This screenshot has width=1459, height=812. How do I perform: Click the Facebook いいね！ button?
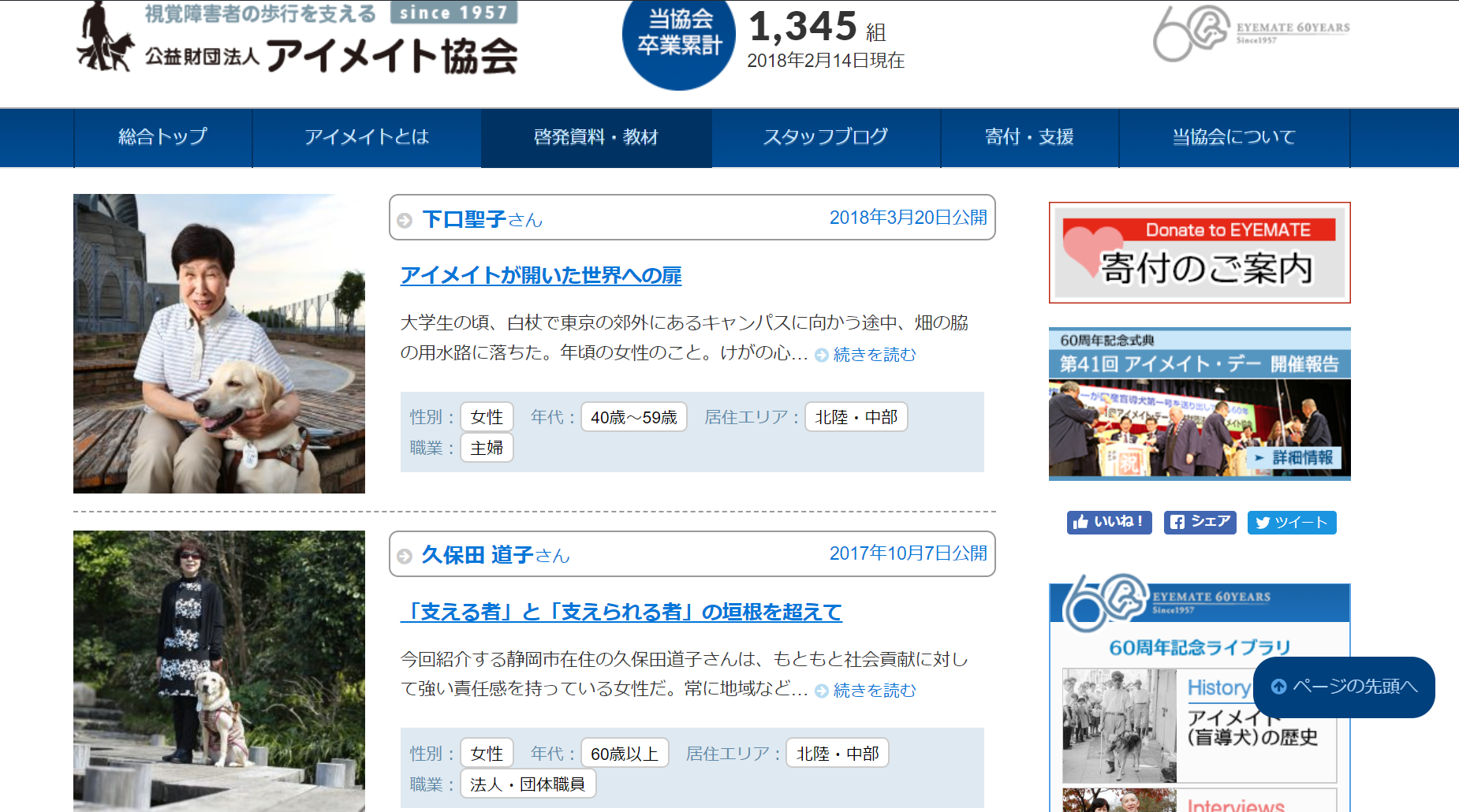pos(1110,522)
